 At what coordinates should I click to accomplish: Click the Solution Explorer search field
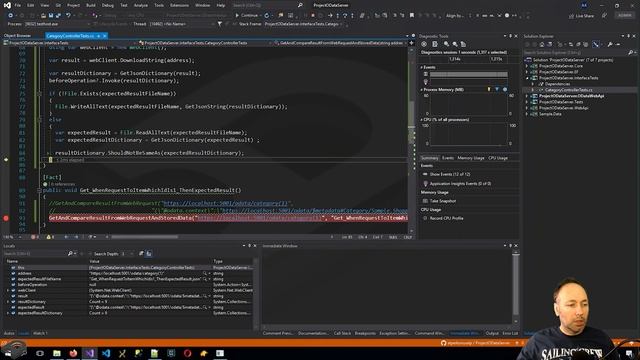(x=576, y=53)
